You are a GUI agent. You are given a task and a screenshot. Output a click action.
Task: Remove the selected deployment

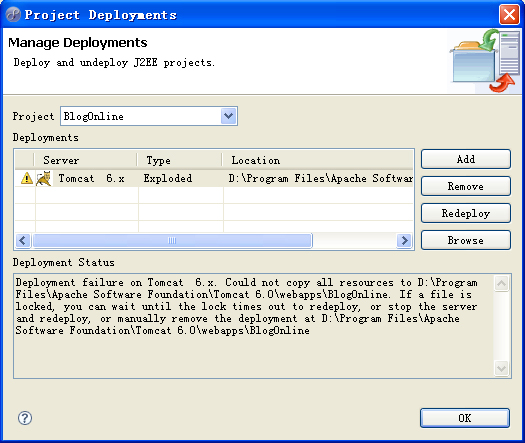[x=466, y=186]
